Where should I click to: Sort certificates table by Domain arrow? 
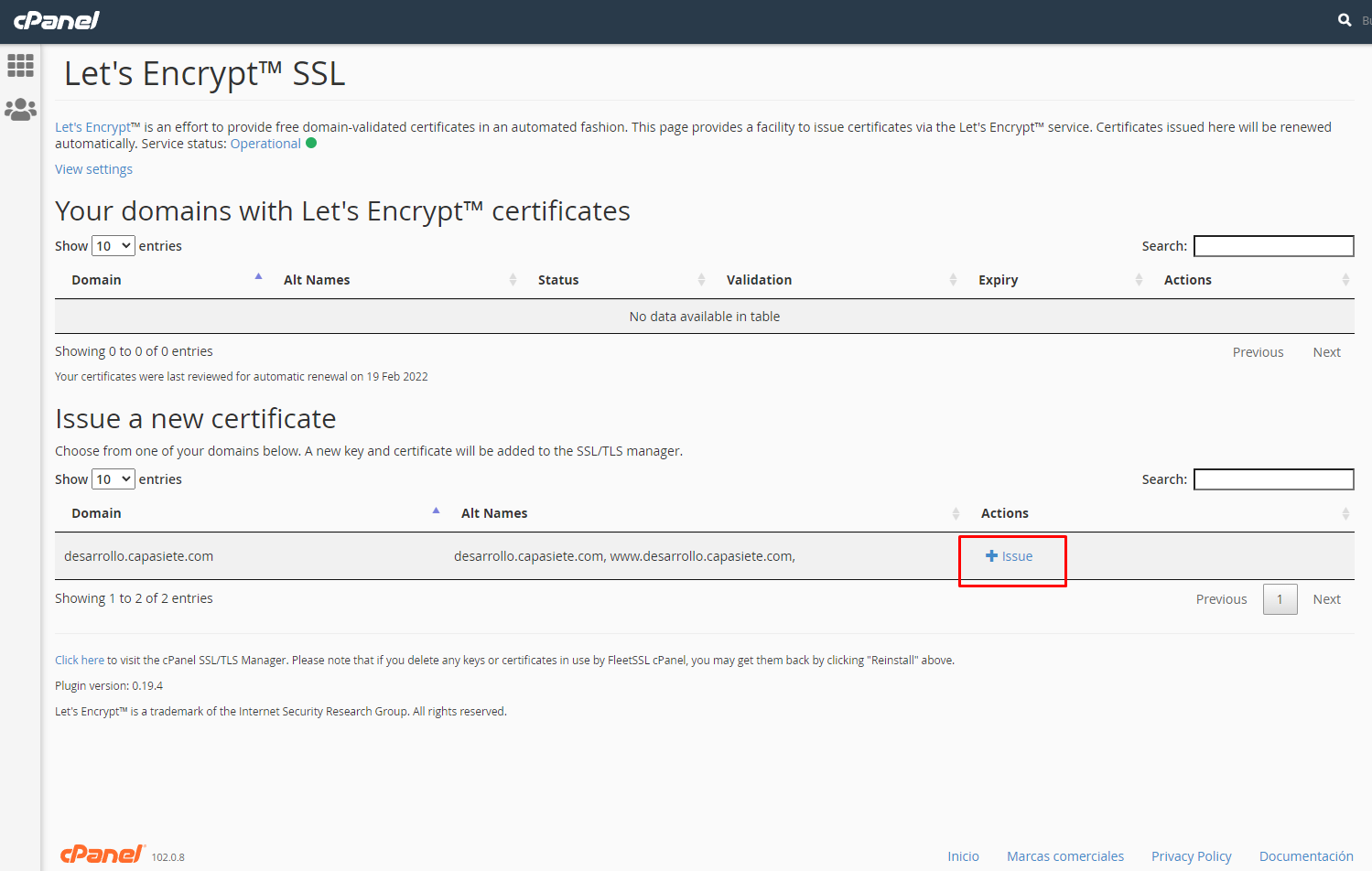coord(258,275)
